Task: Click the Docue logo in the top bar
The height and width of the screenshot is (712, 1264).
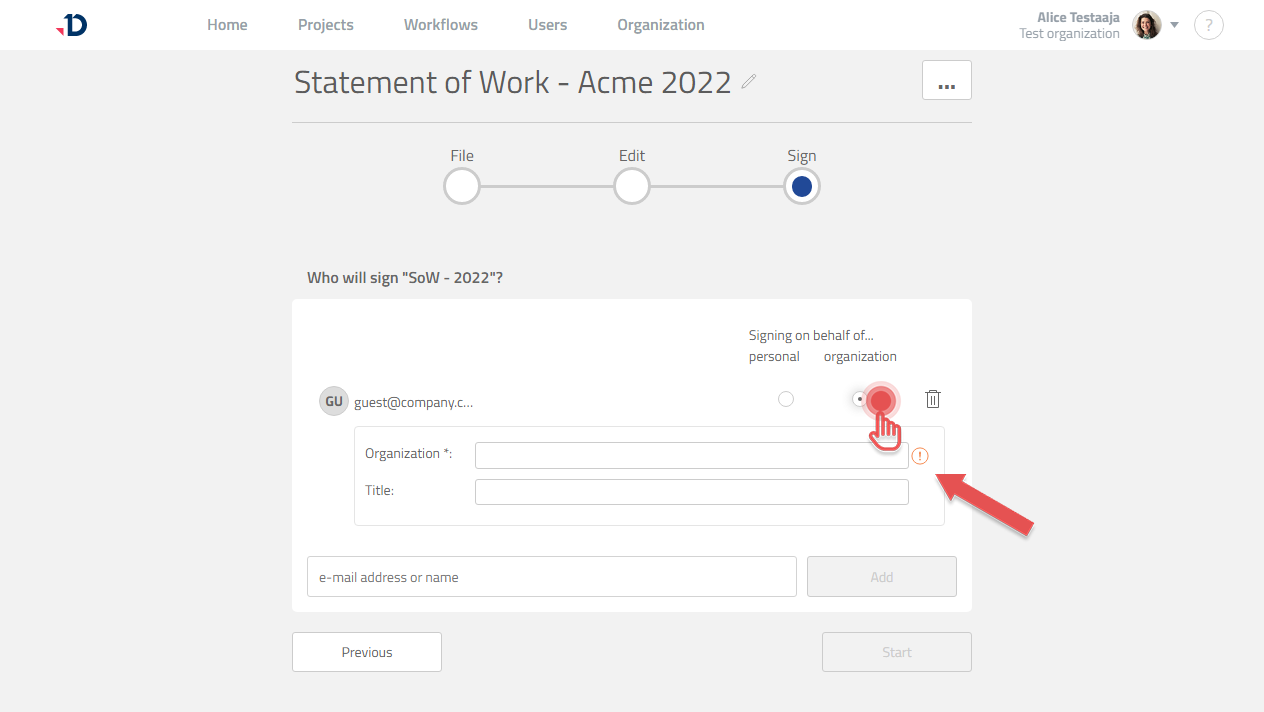Action: coord(70,25)
